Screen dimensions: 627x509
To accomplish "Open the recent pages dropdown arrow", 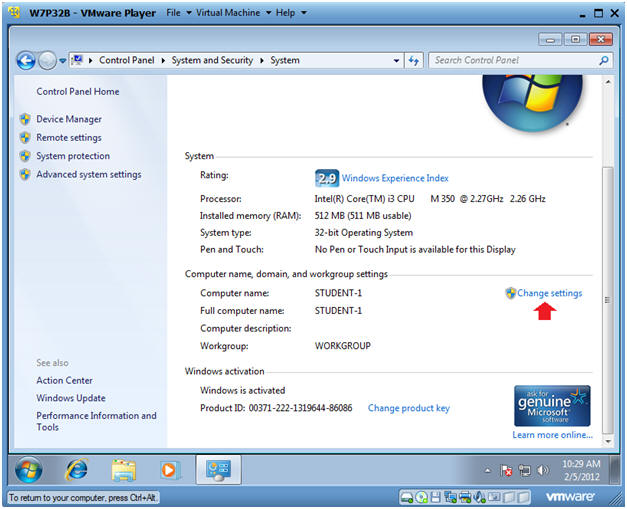I will 63,61.
